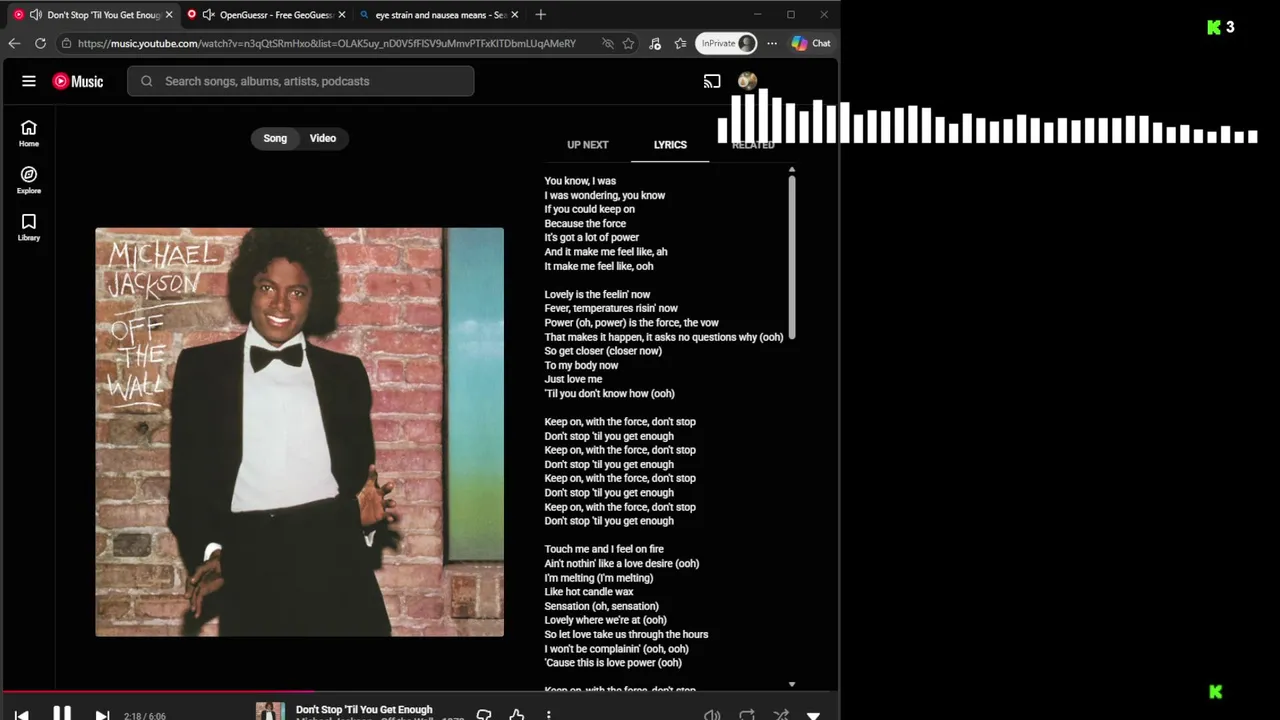Go to Home in the sidebar
Image resolution: width=1280 pixels, height=720 pixels.
(x=29, y=133)
